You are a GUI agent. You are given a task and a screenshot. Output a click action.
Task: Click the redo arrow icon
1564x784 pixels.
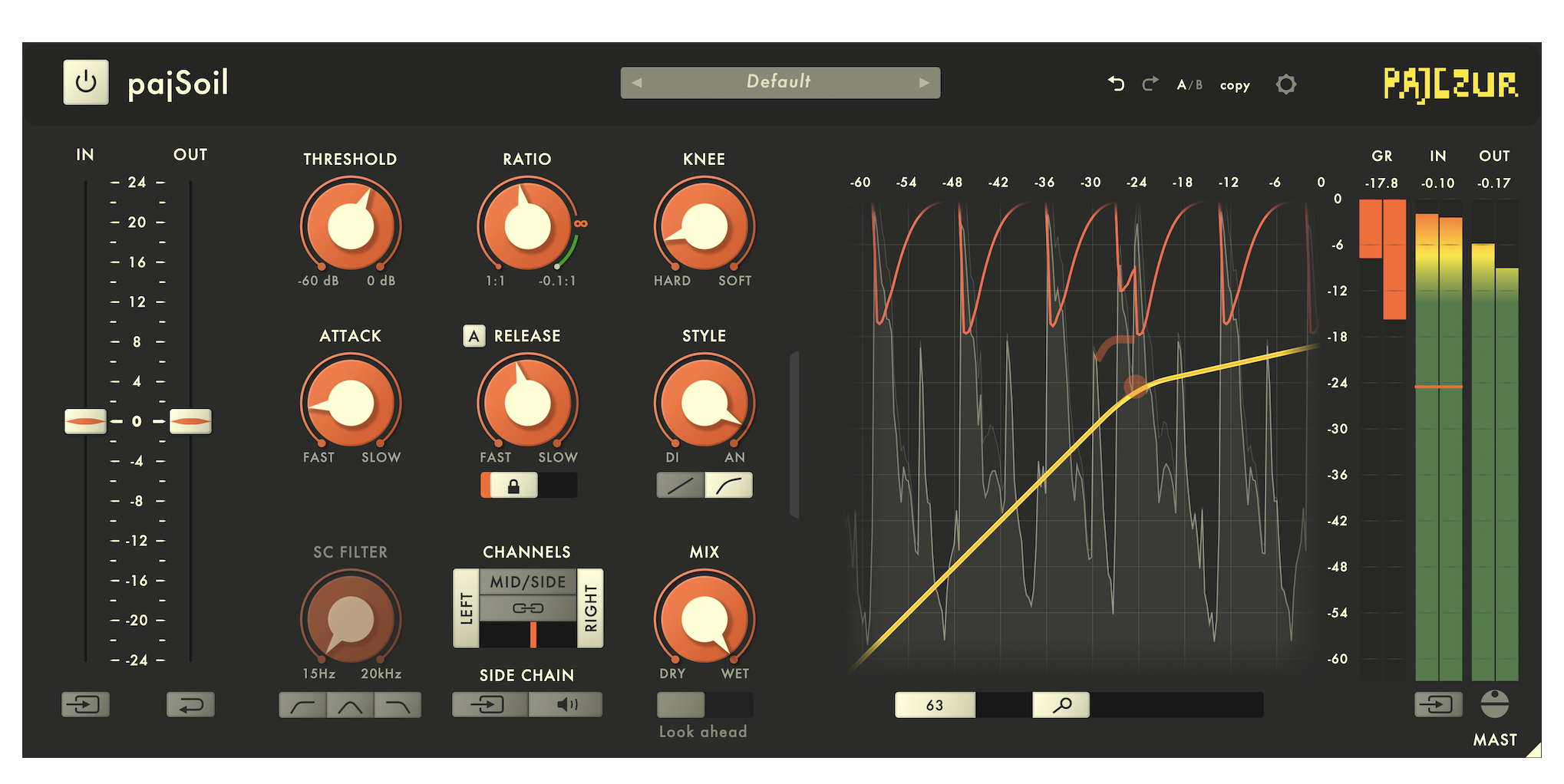point(1150,84)
